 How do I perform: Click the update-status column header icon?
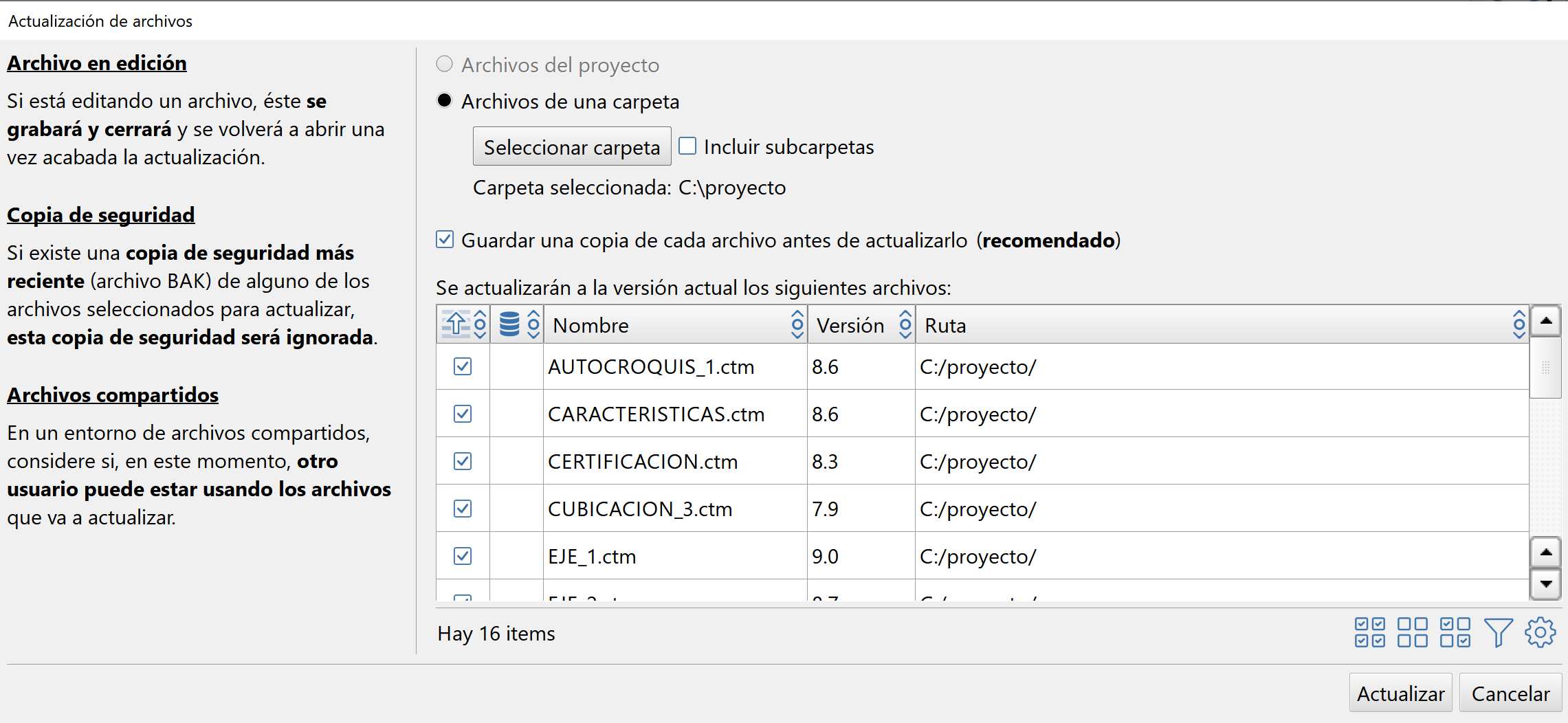(x=456, y=324)
